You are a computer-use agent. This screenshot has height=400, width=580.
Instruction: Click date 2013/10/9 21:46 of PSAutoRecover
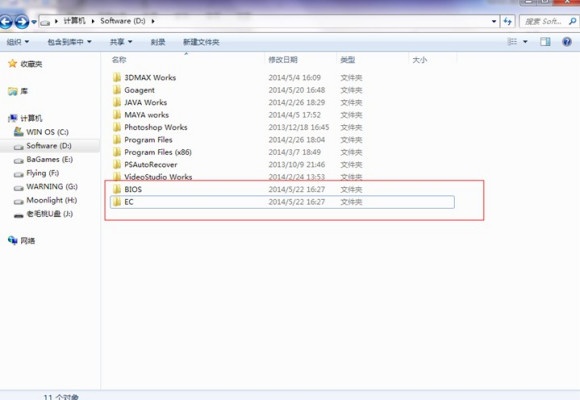pyautogui.click(x=297, y=164)
